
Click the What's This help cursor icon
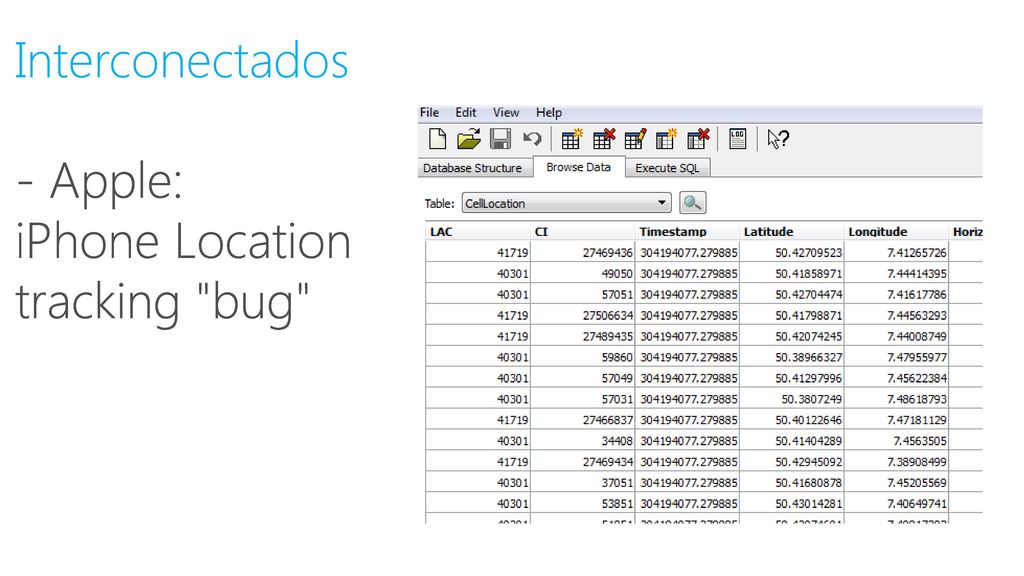click(x=778, y=139)
